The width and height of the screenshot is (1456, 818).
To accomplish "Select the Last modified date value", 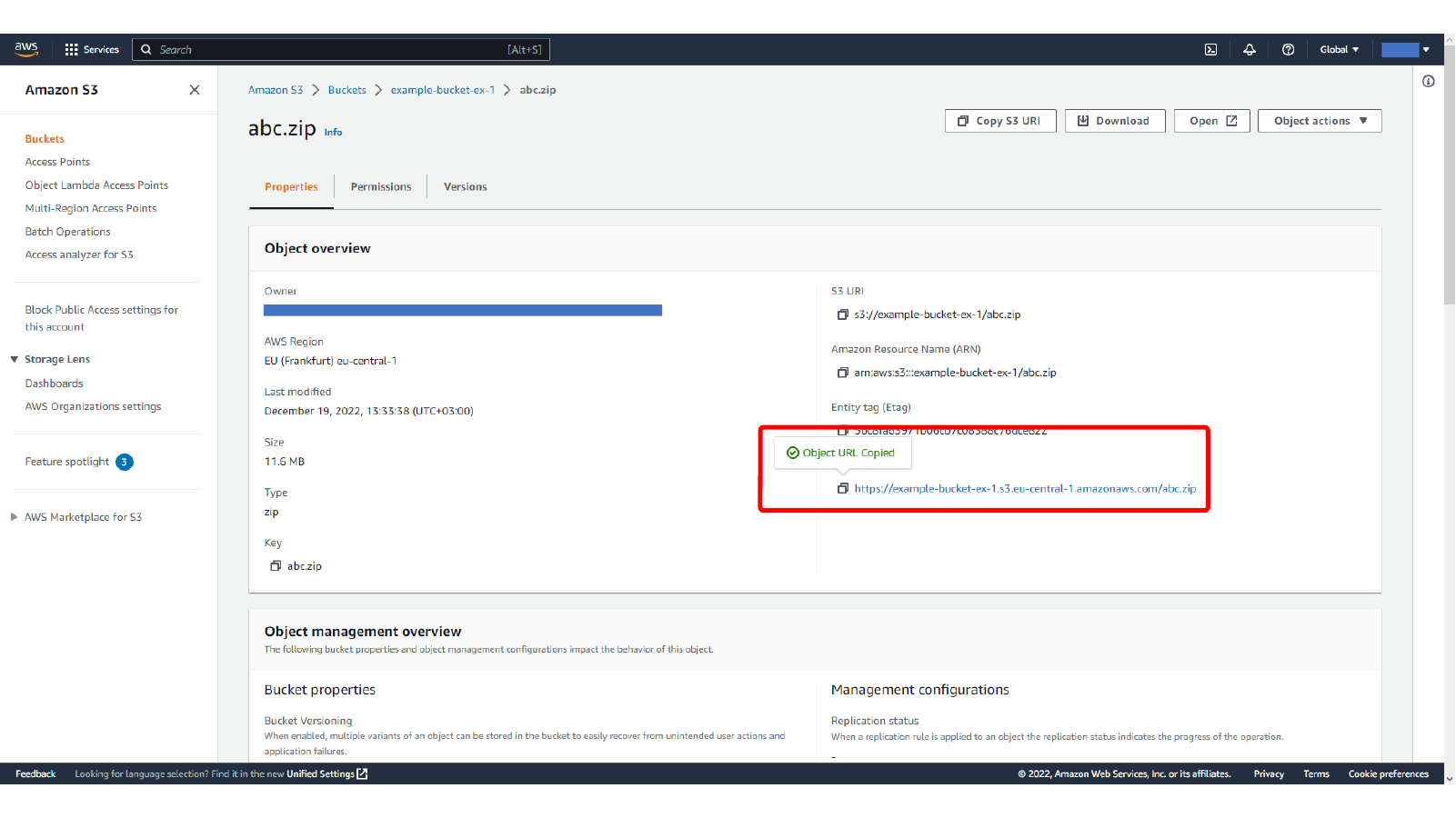I will (368, 411).
